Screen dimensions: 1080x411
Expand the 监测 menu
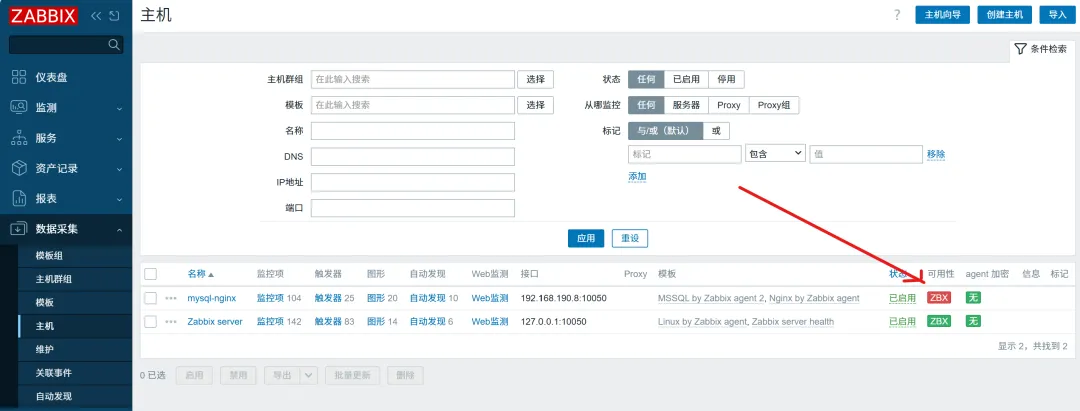[x=119, y=109]
